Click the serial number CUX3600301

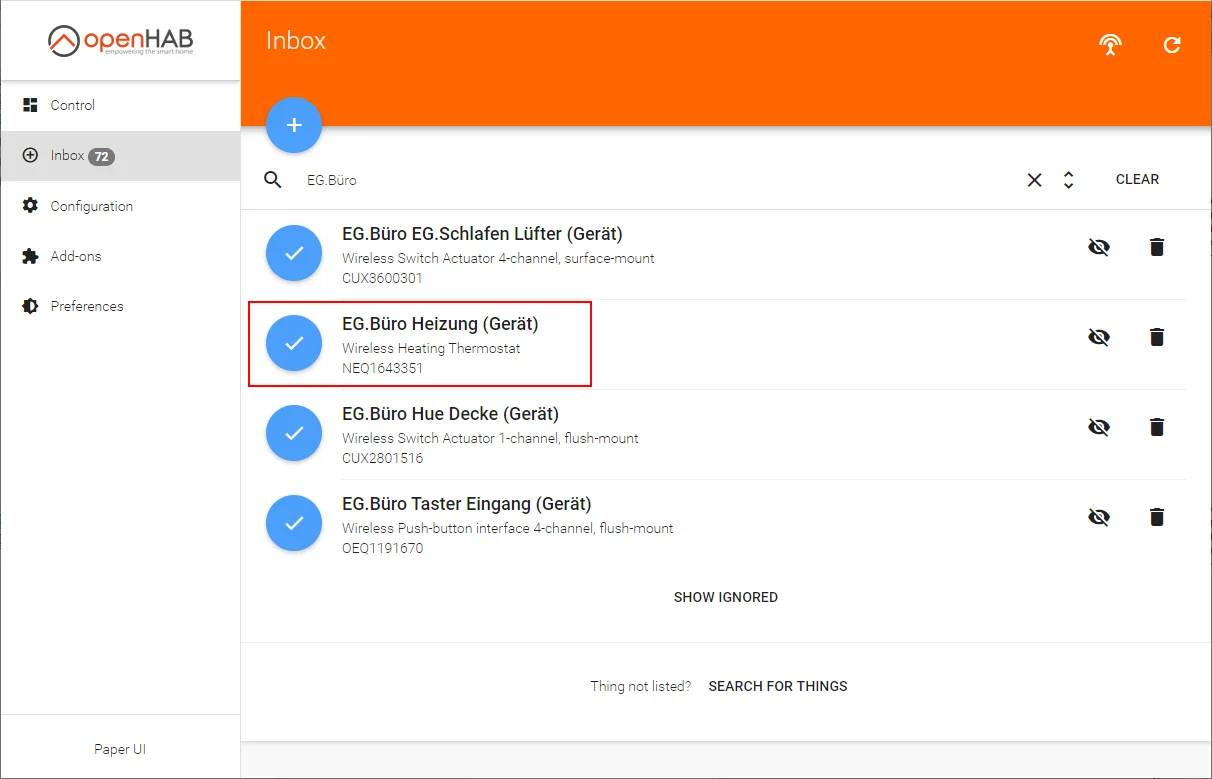pyautogui.click(x=382, y=278)
